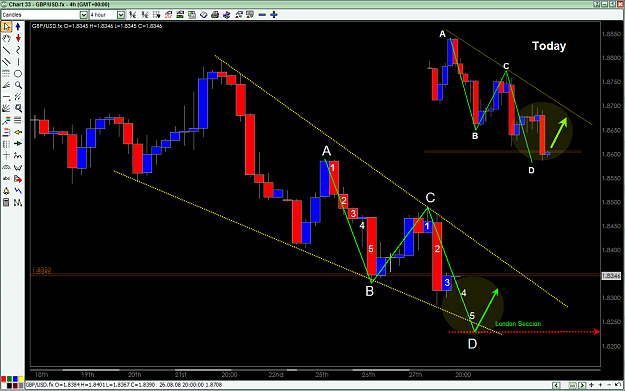Select the green right-arrow tool

tap(18, 143)
